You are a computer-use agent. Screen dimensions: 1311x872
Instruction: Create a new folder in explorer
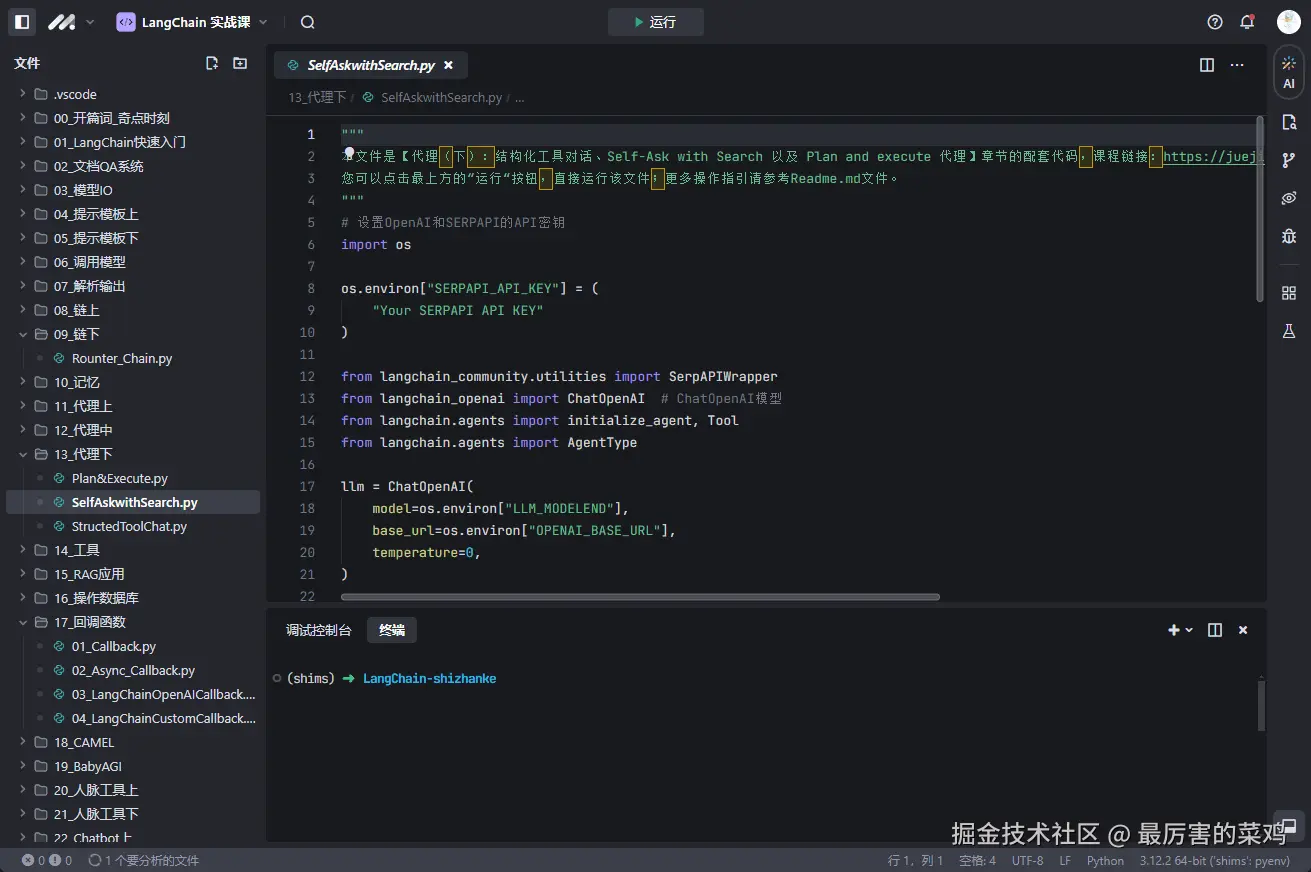tap(240, 63)
